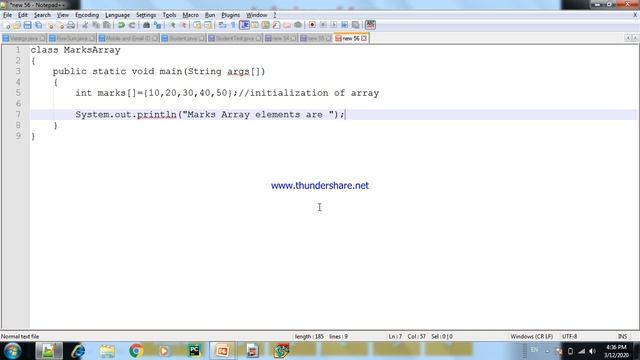Open the Encoding menu
640x360 pixels.
87,15
